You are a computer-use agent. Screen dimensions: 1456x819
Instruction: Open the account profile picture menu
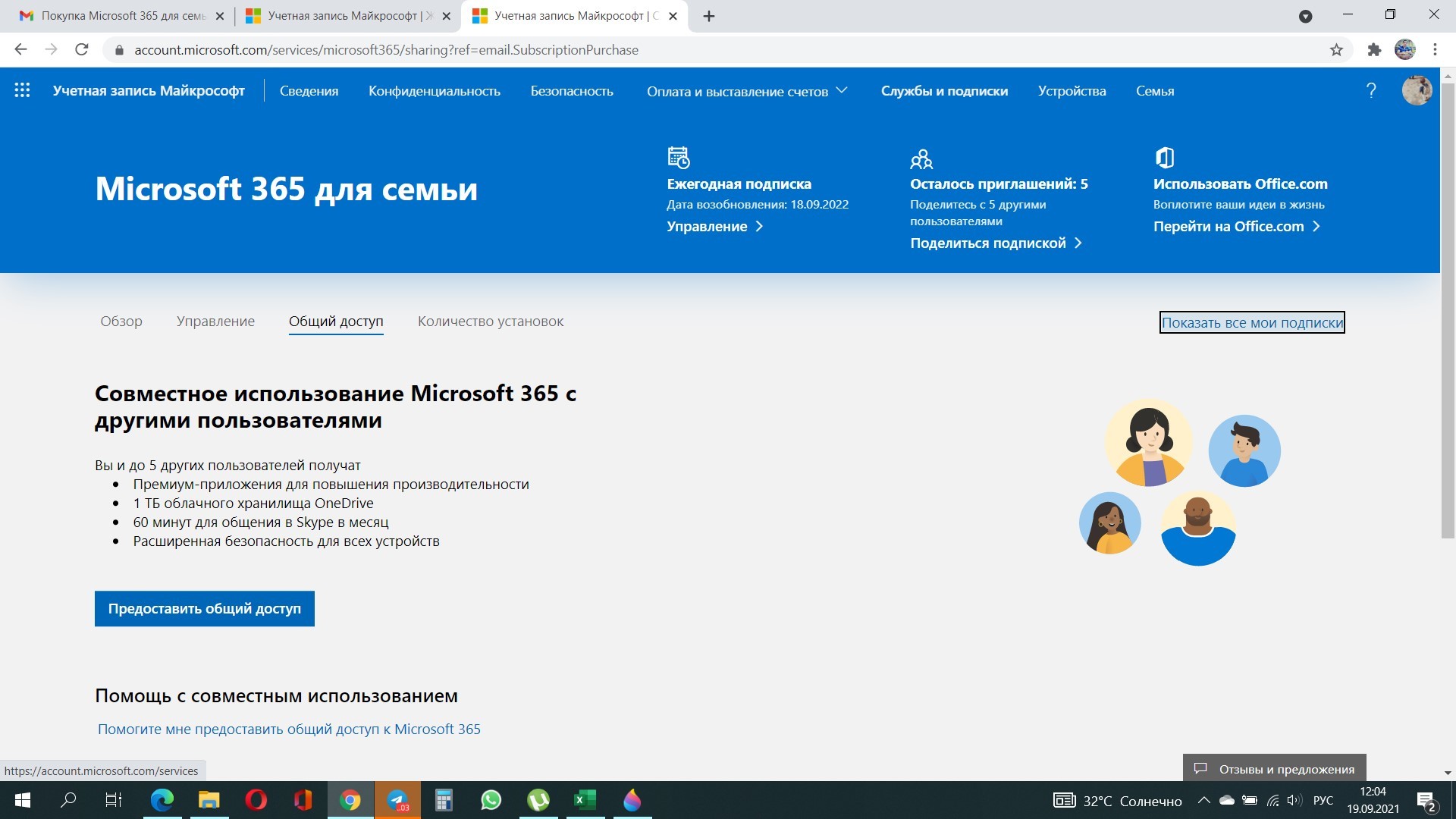(1416, 90)
